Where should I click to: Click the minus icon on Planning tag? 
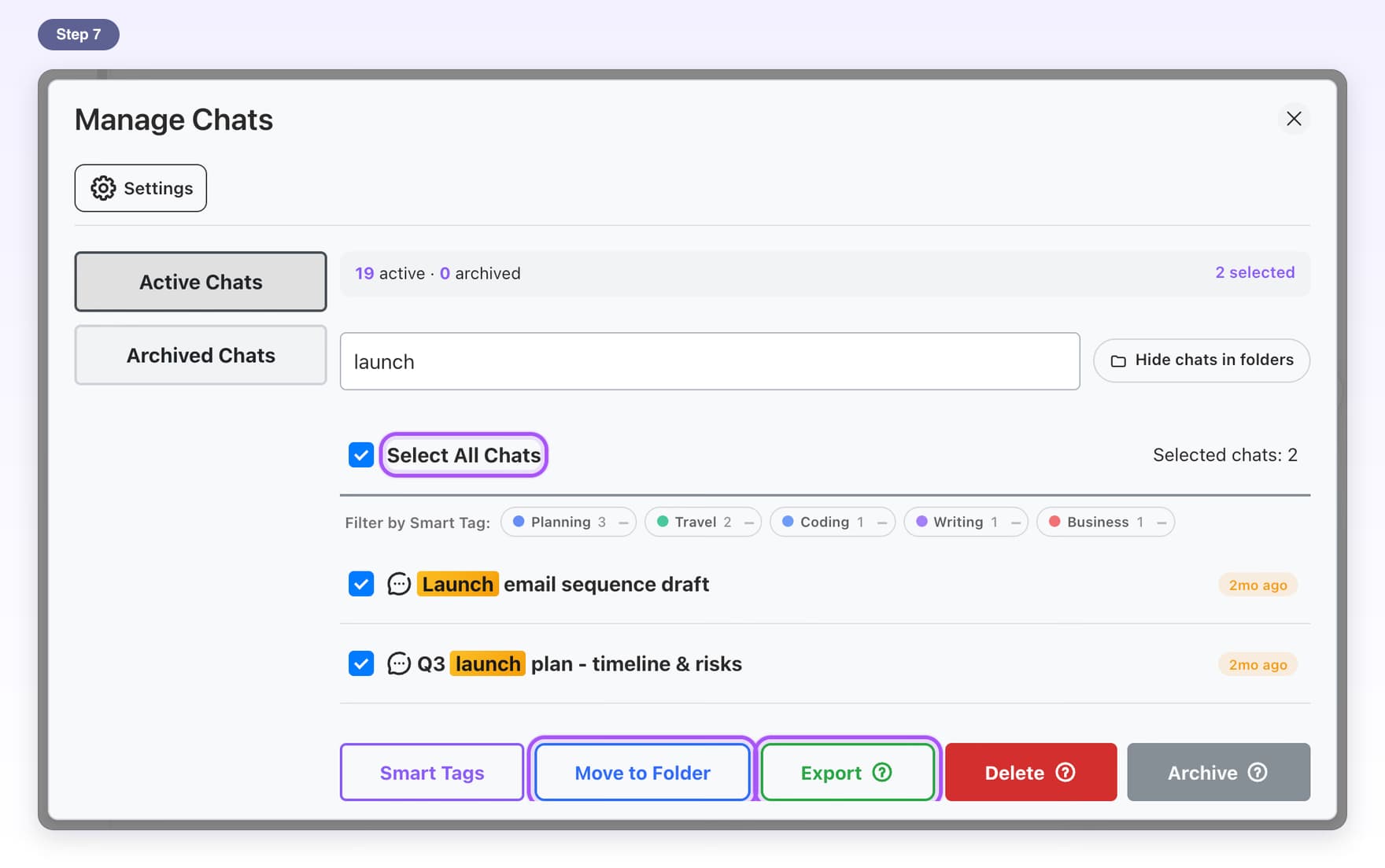click(623, 523)
